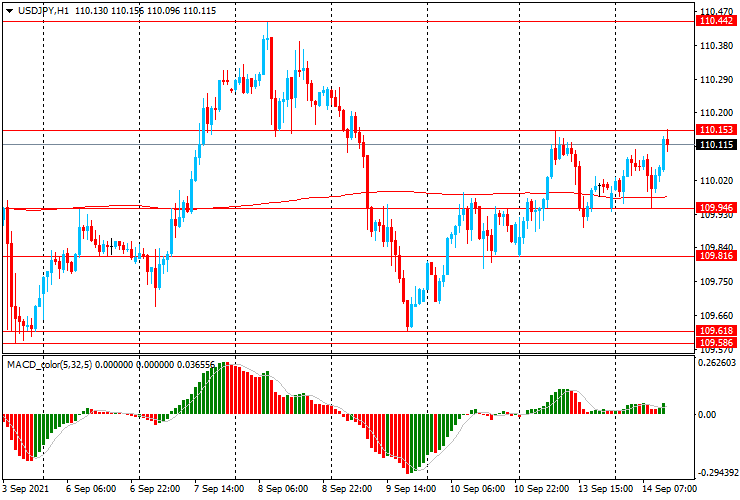Viewport: 740px width, 500px height.
Task: Click the OHLC values 110.130 110.156 110.096 110.115
Action: [x=145, y=11]
